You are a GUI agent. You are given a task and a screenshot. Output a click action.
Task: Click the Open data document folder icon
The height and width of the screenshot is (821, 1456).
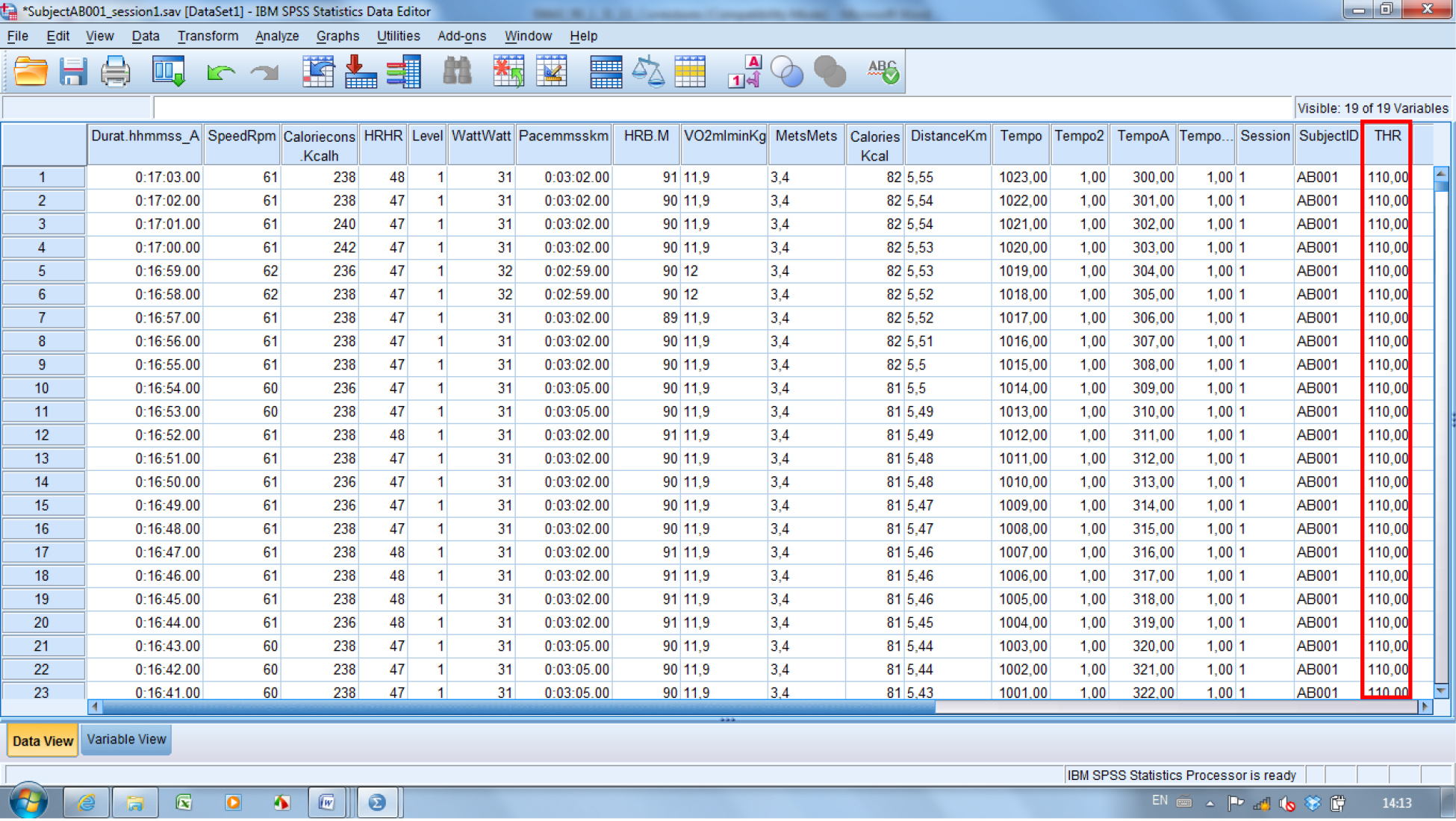click(x=31, y=72)
